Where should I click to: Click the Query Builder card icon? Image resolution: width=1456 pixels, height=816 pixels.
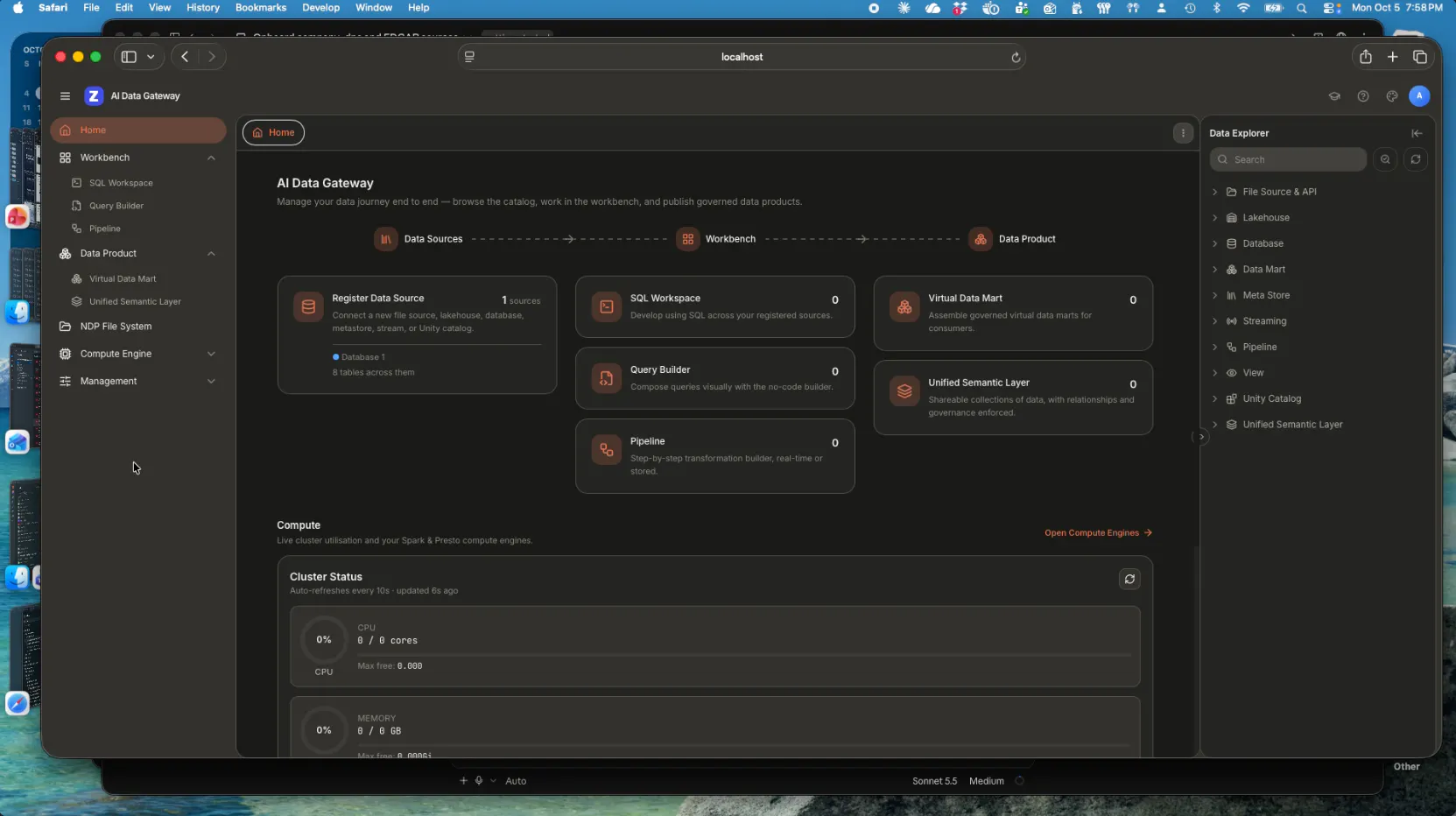(606, 378)
